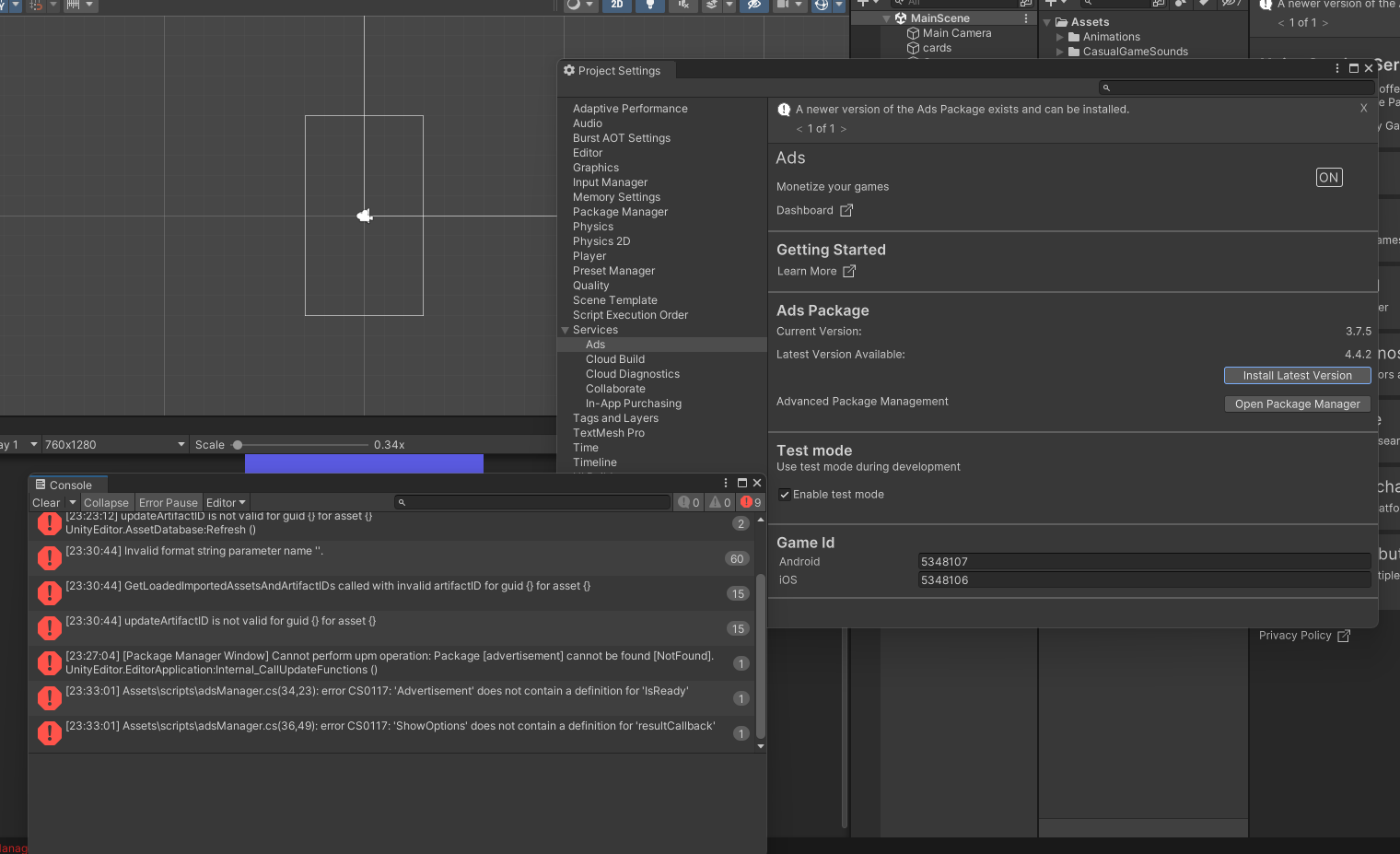The height and width of the screenshot is (854, 1400).
Task: Collapse the MainScene hierarchy arrow
Action: (x=886, y=18)
